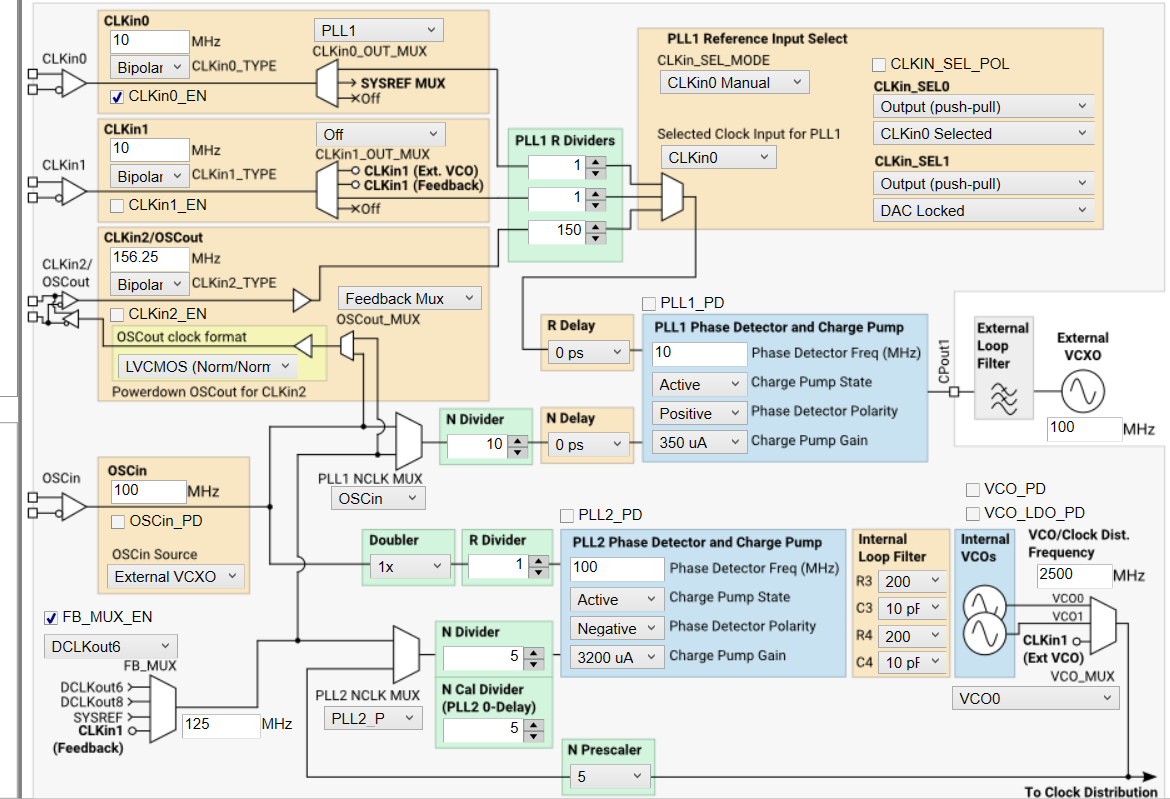Click the OSCin input buffer symbol

click(x=73, y=507)
